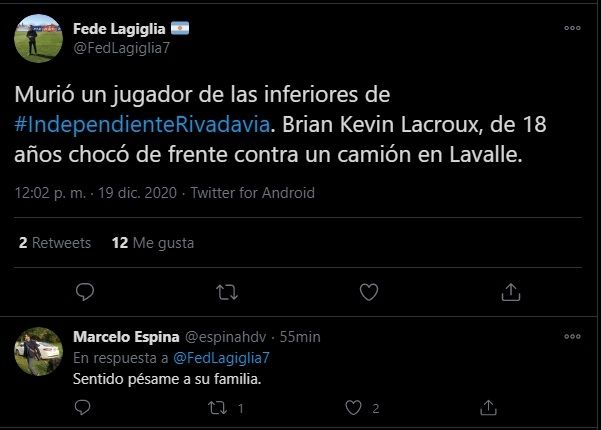The image size is (601, 430).
Task: View the 12 Me gusta list
Action: click(153, 243)
